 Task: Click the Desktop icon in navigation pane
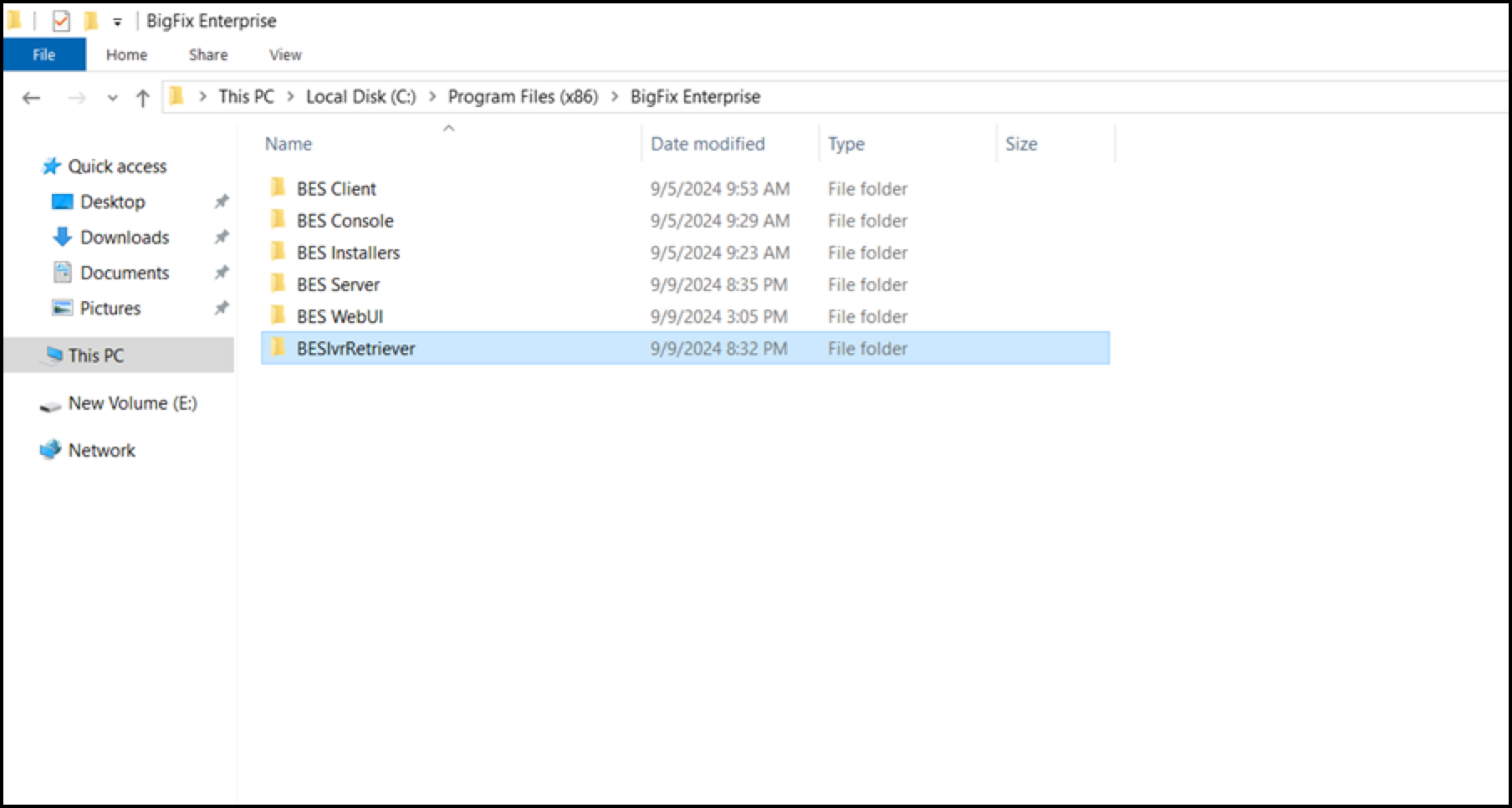coord(63,202)
